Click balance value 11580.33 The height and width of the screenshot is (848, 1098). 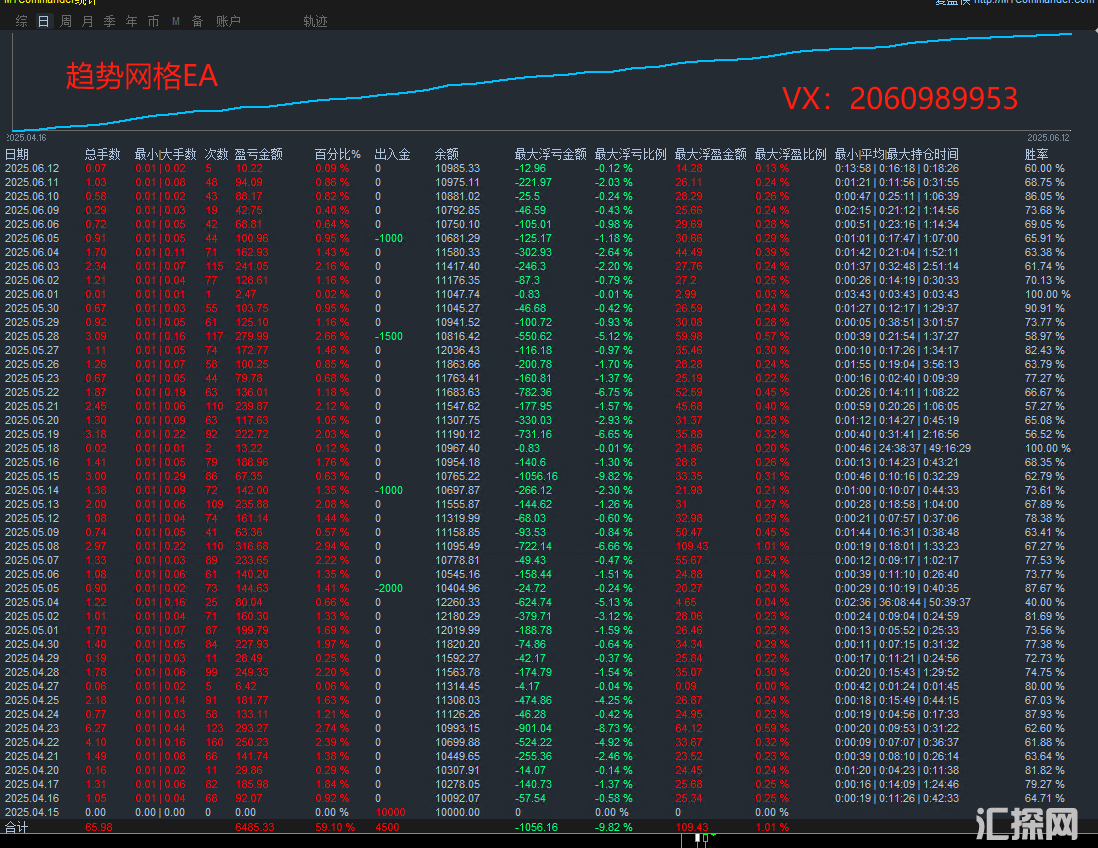coord(457,252)
